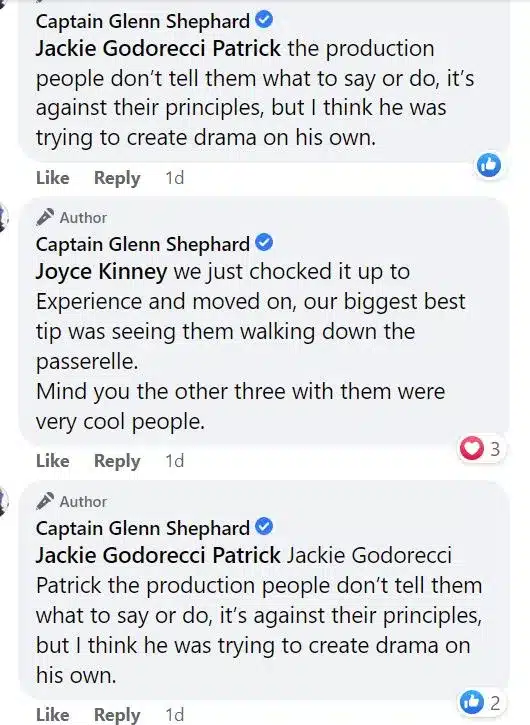The image size is (530, 725).
Task: Open Captain Glenn Shephard's profile from top comment
Action: click(x=143, y=21)
